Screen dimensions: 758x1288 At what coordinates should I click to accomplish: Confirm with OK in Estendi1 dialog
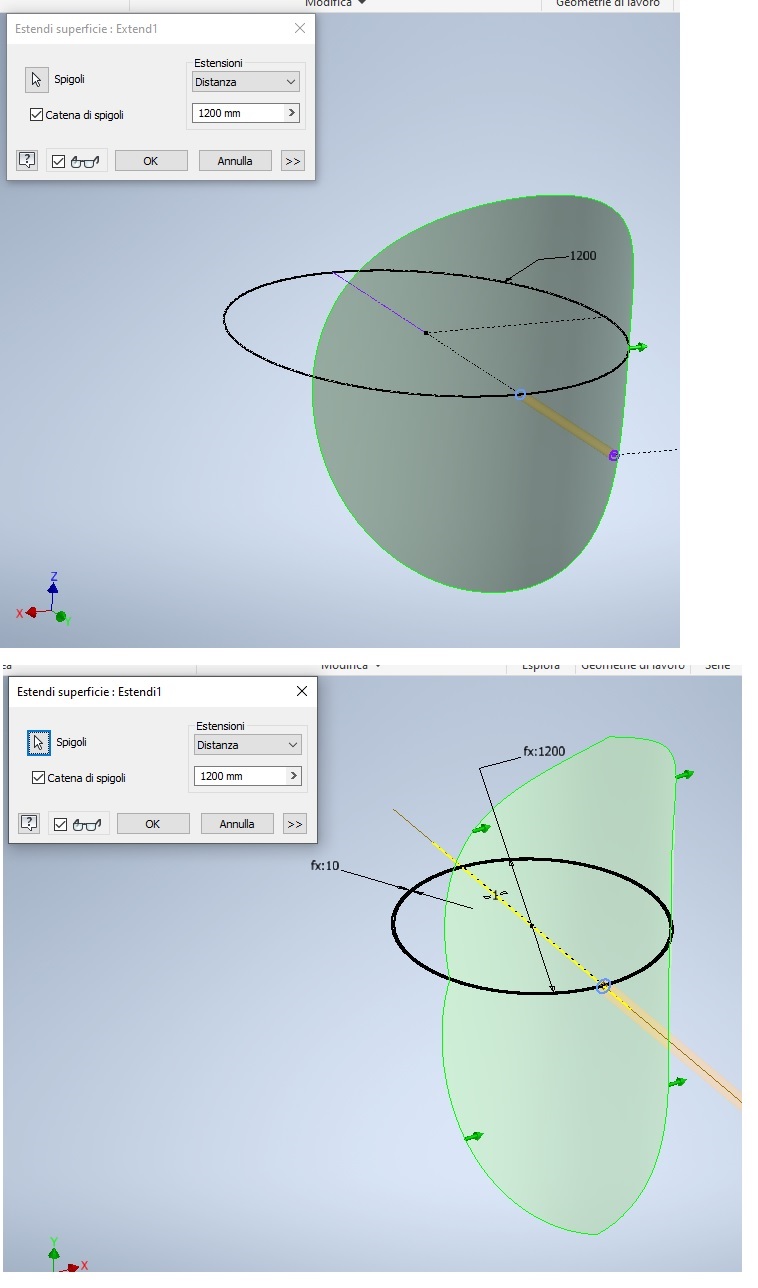[x=153, y=824]
